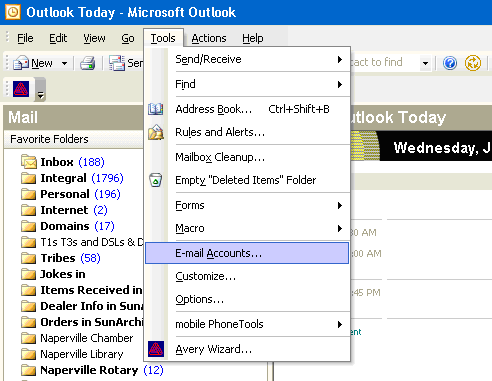Click the Print toolbar icon
This screenshot has height=381, width=492.
coord(87,63)
